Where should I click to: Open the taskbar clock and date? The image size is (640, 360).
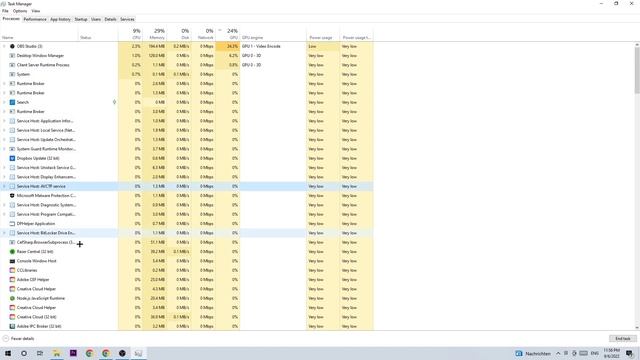[611, 353]
